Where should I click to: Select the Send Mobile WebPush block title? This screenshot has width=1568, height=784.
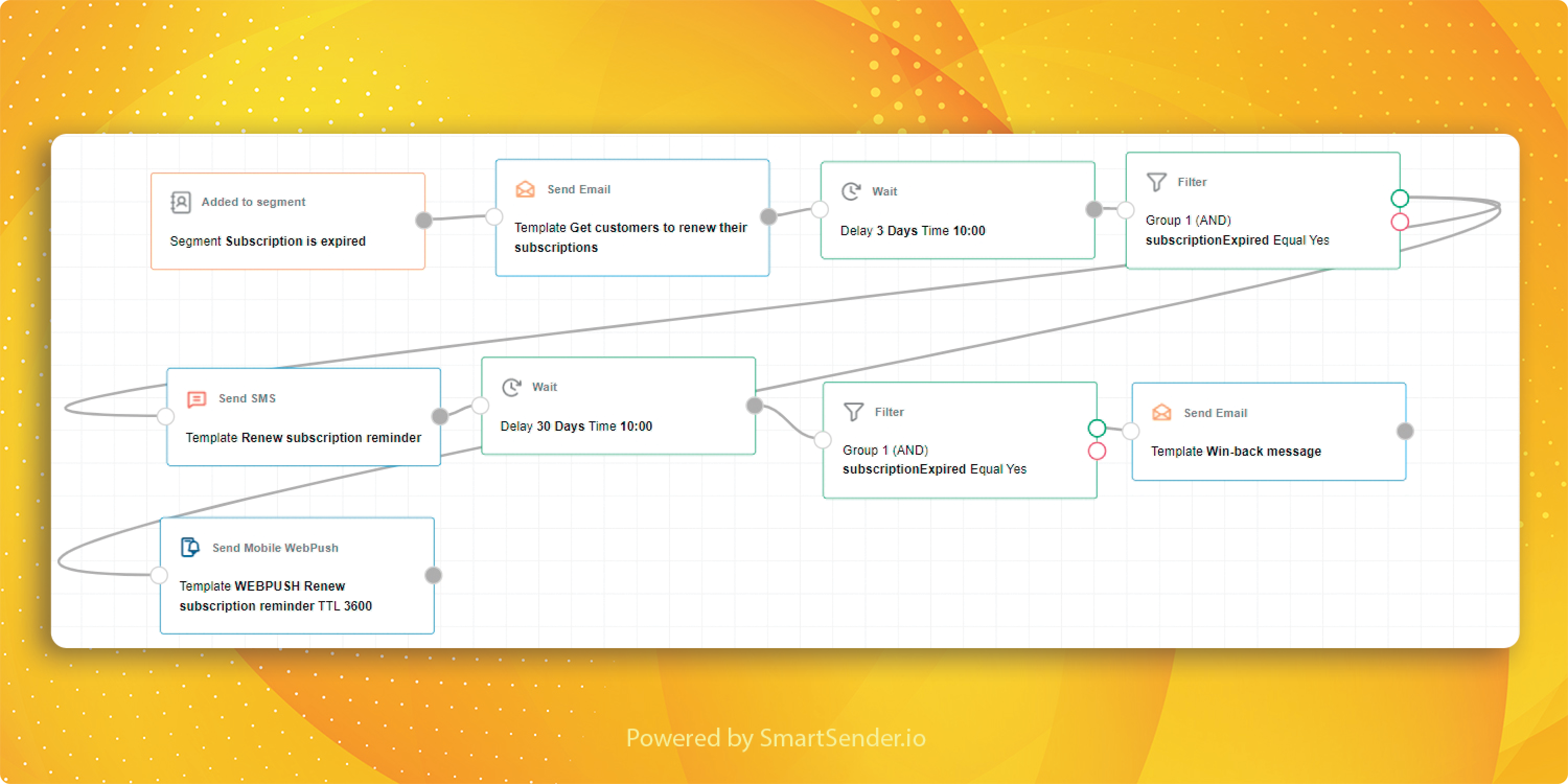click(x=275, y=548)
